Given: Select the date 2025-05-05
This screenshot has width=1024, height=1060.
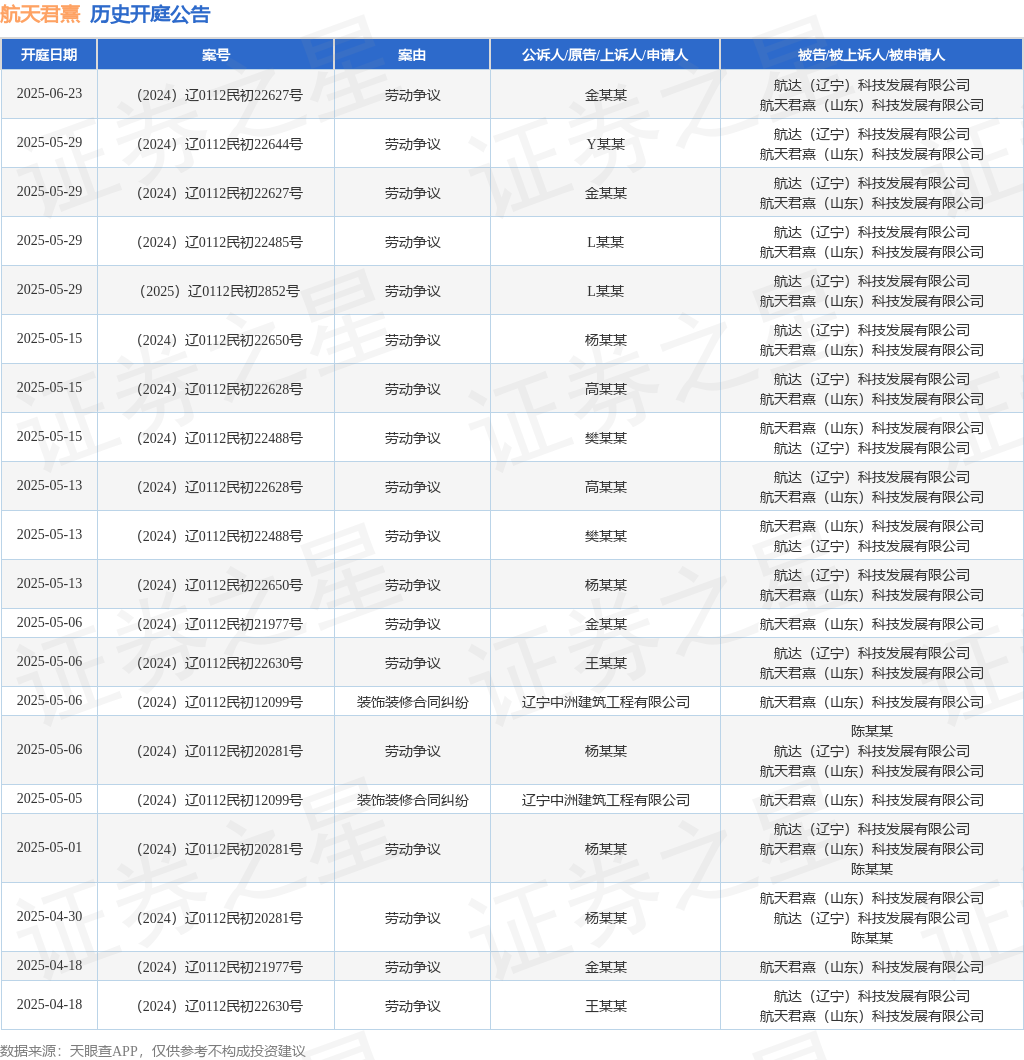Looking at the screenshot, I should click(x=49, y=798).
